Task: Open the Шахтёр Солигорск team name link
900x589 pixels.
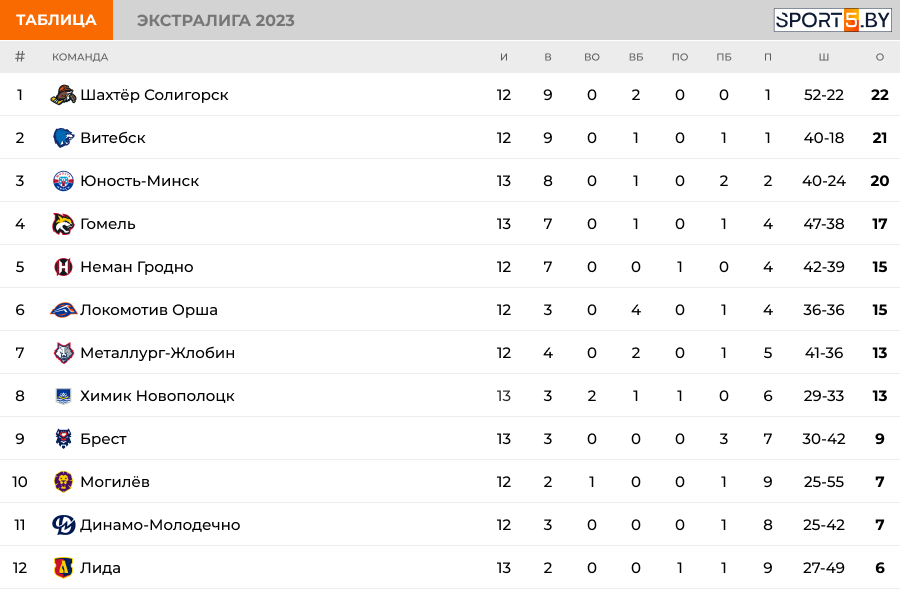Action: point(154,95)
